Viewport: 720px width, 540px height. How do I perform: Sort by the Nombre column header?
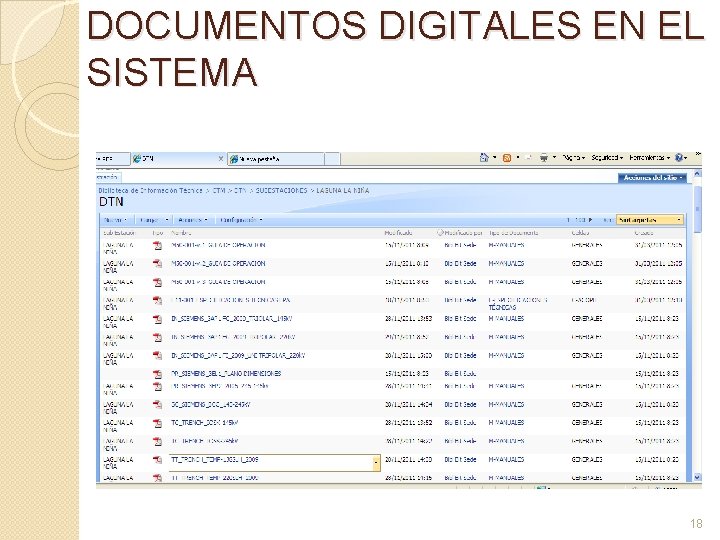point(181,233)
